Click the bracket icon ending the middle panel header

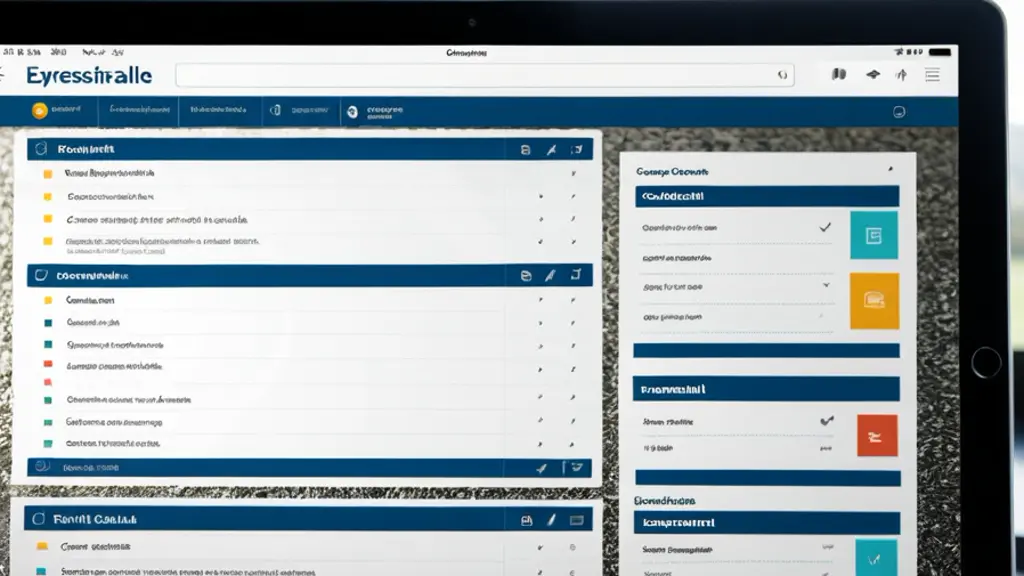(575, 275)
